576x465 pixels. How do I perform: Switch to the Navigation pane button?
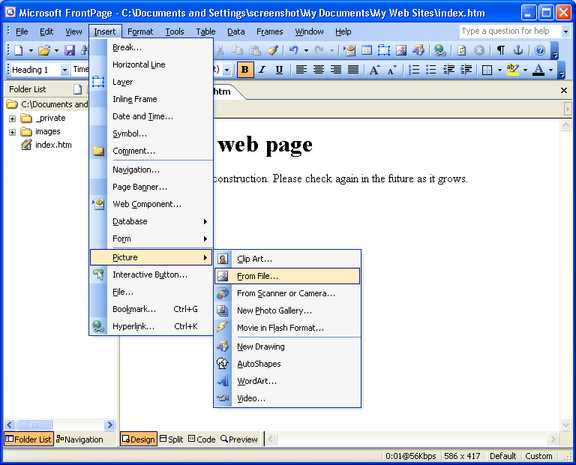coord(79,439)
